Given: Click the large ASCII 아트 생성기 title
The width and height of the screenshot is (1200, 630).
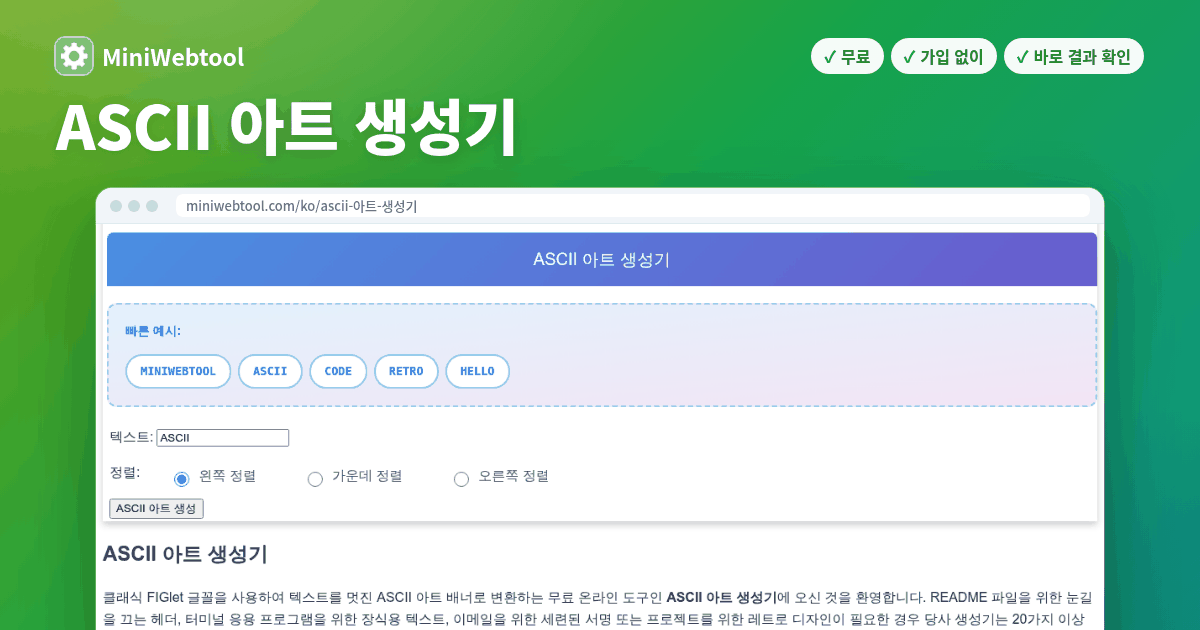Looking at the screenshot, I should pos(286,126).
